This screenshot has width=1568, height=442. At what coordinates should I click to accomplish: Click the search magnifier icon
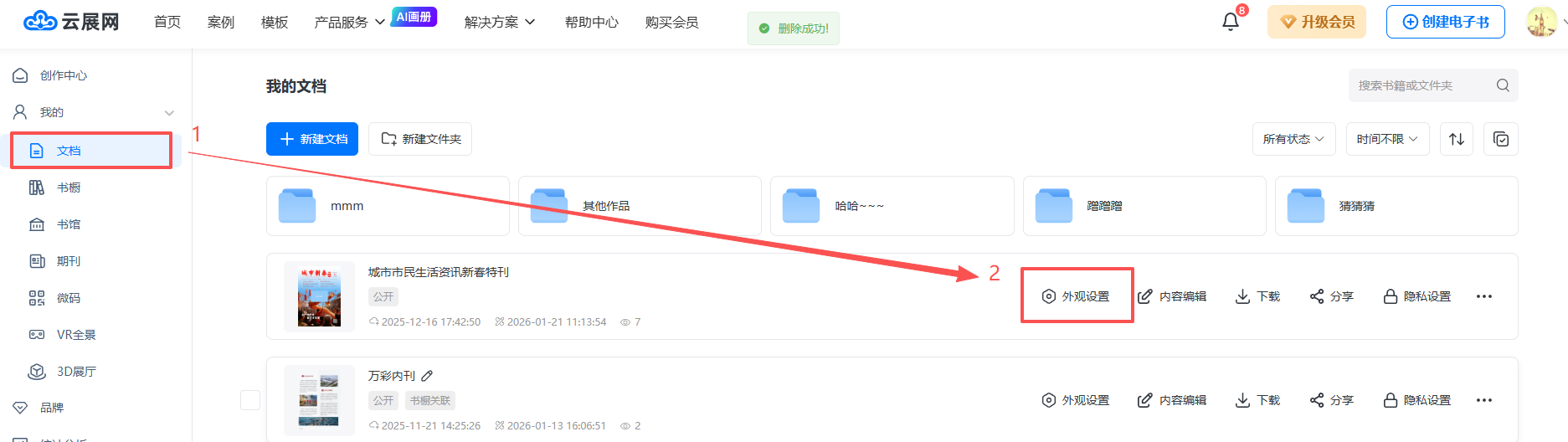tap(1503, 85)
